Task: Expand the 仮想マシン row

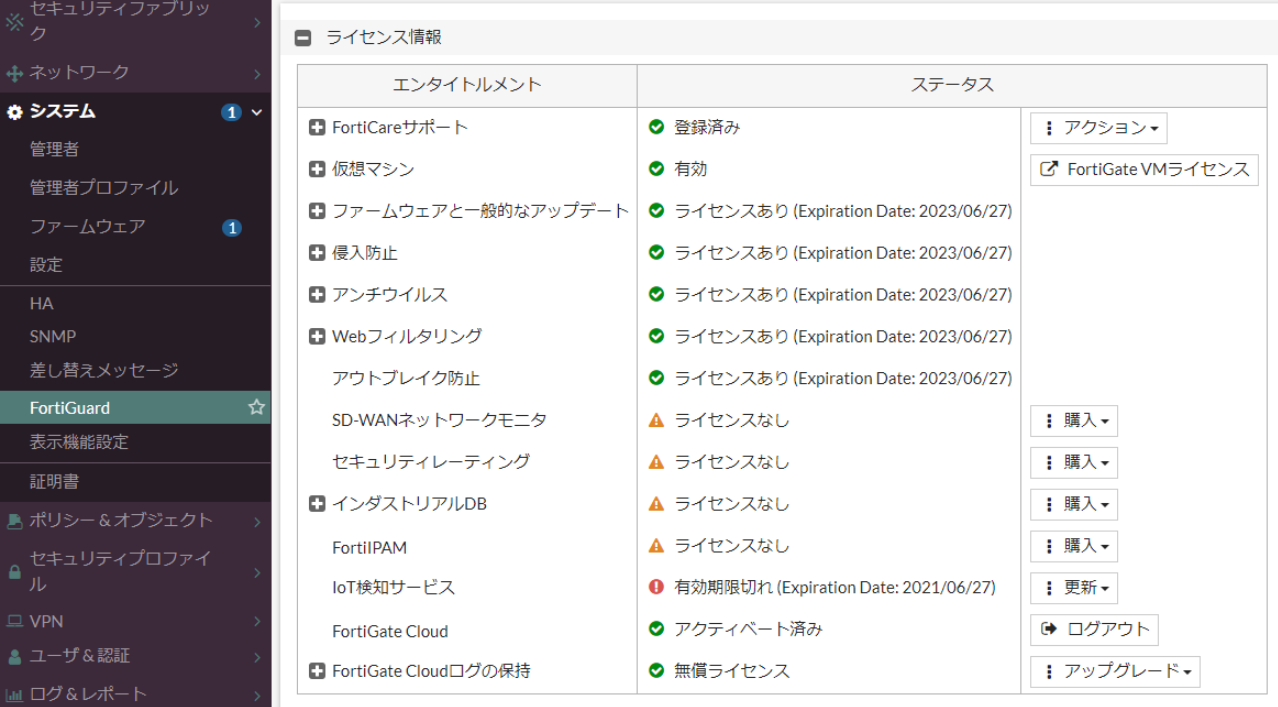Action: 317,169
